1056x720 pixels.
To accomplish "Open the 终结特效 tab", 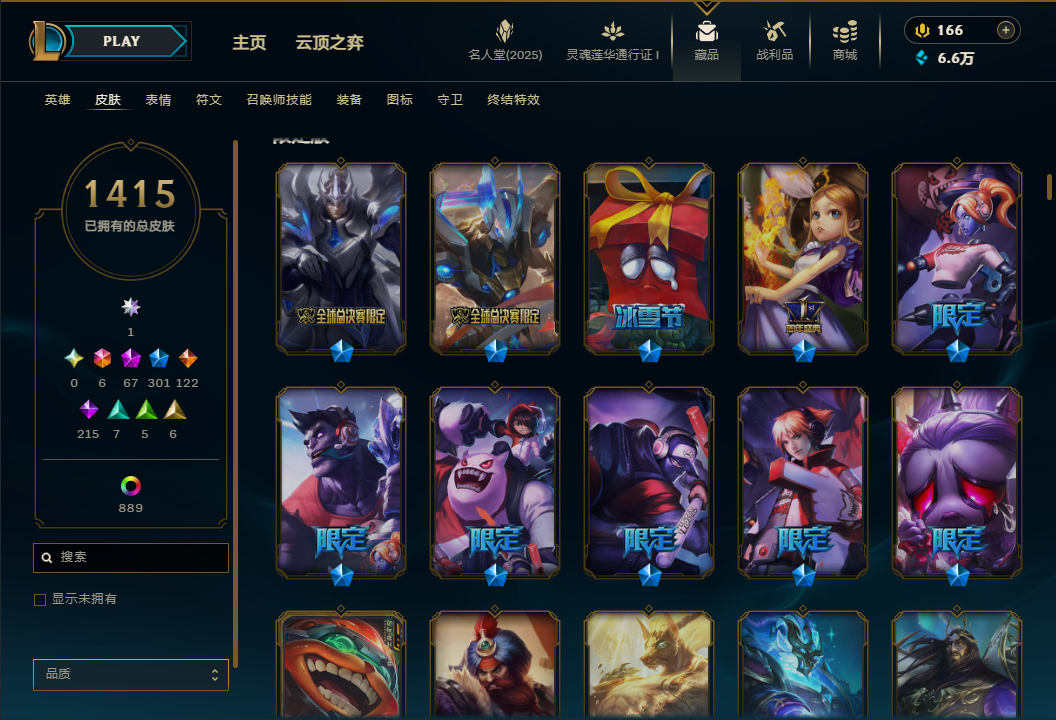I will click(x=513, y=100).
